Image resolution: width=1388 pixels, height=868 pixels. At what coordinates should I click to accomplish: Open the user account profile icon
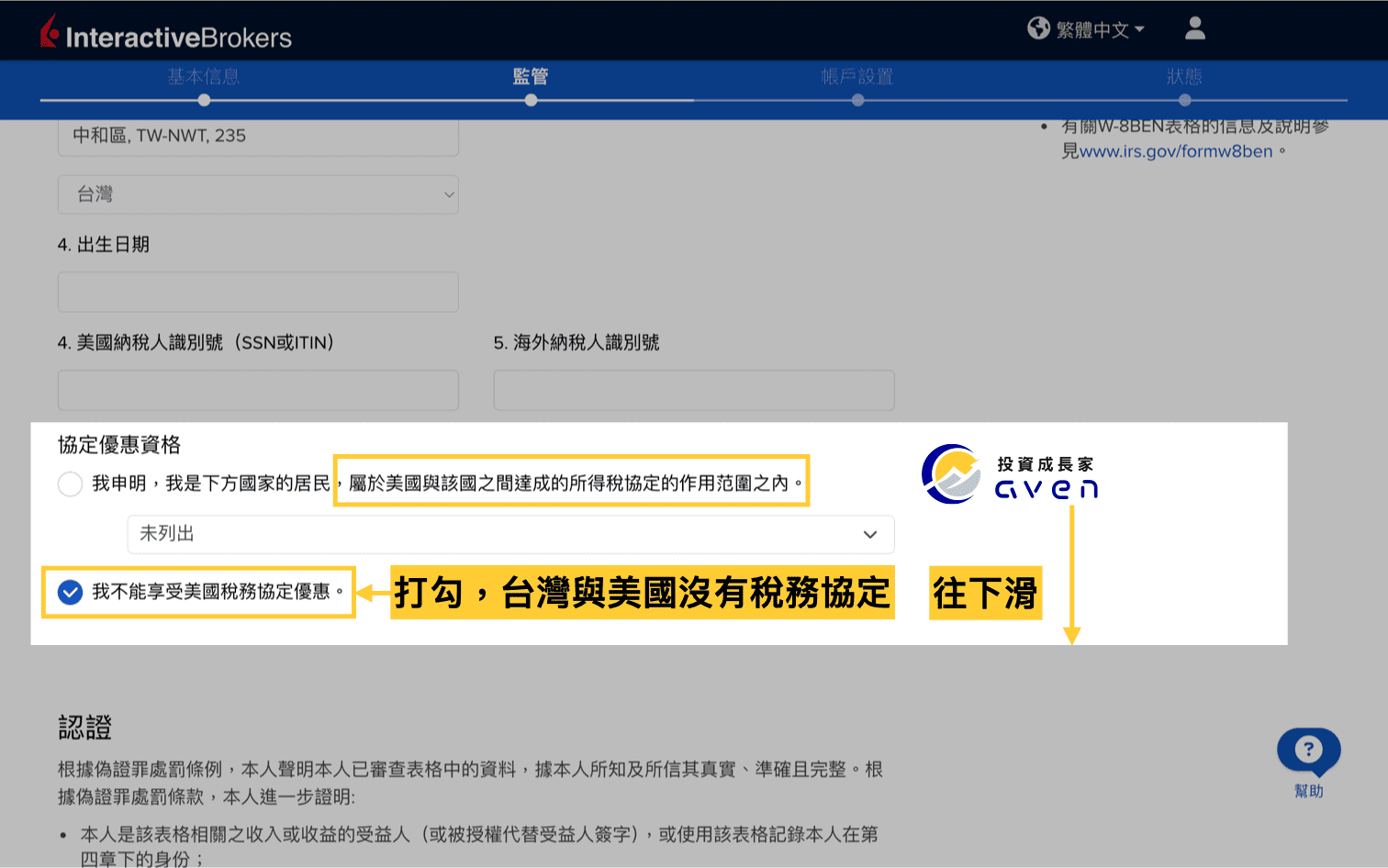[1194, 28]
